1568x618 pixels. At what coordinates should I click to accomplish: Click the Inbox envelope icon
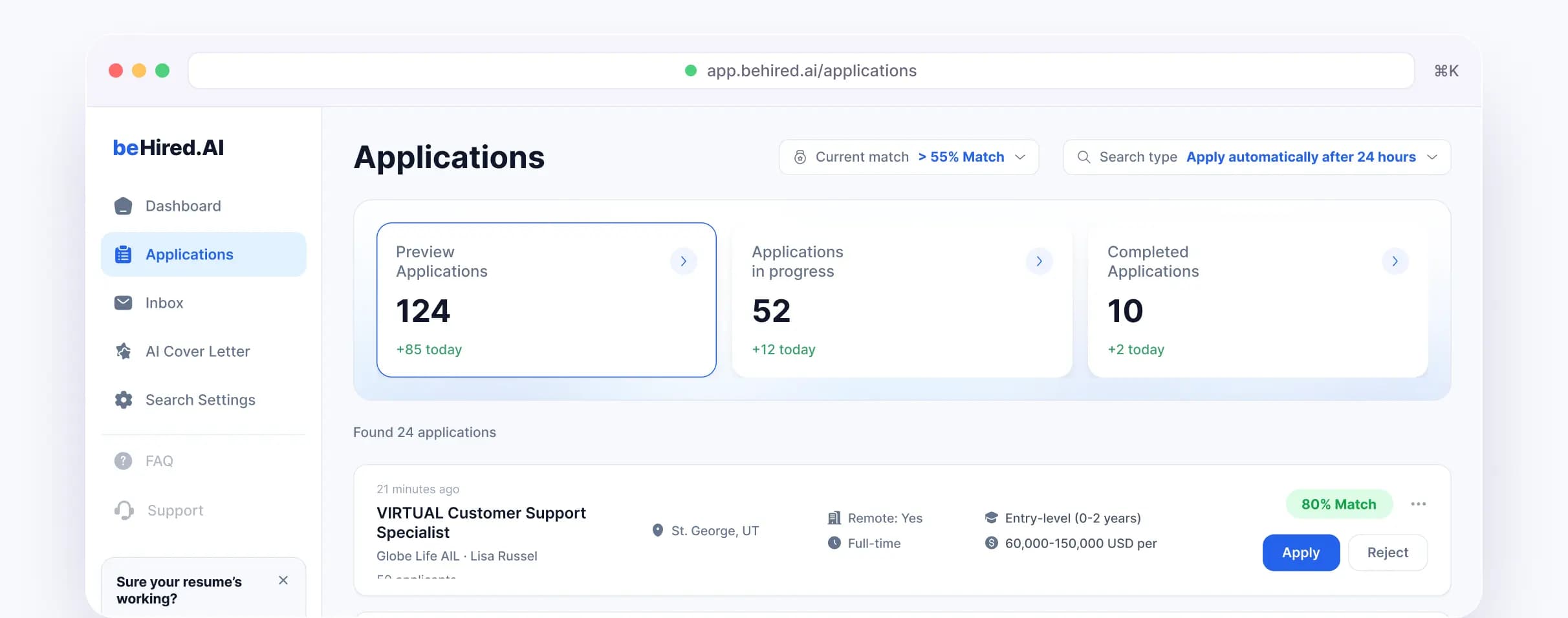(x=123, y=303)
